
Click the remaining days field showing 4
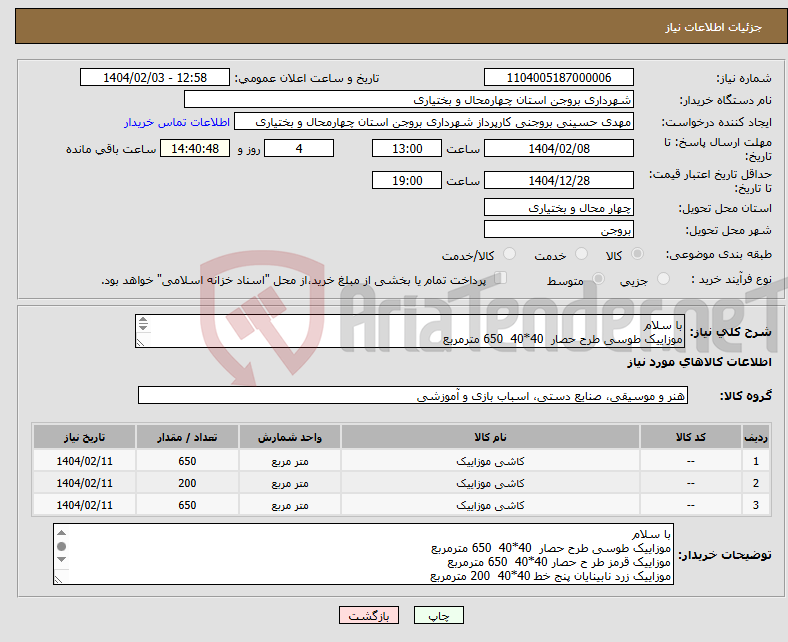coord(299,148)
